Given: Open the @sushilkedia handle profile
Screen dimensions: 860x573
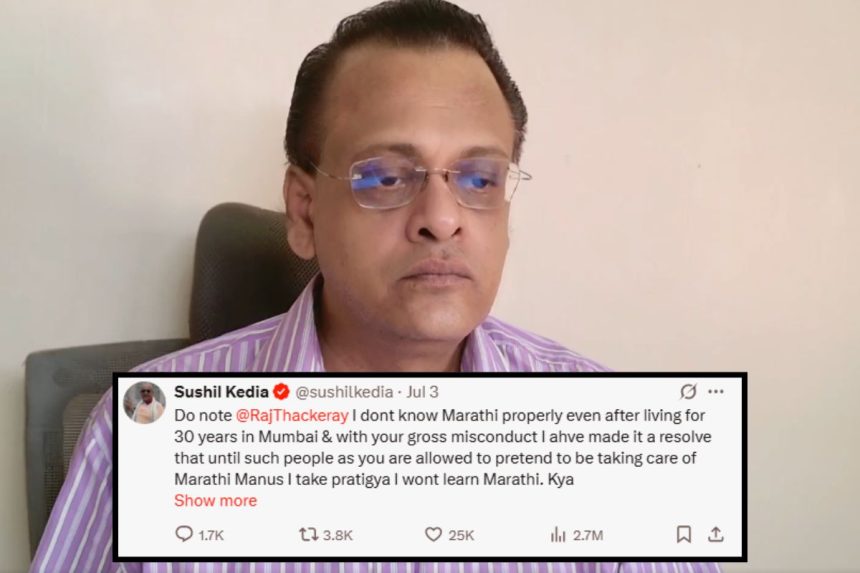Looking at the screenshot, I should click(344, 392).
